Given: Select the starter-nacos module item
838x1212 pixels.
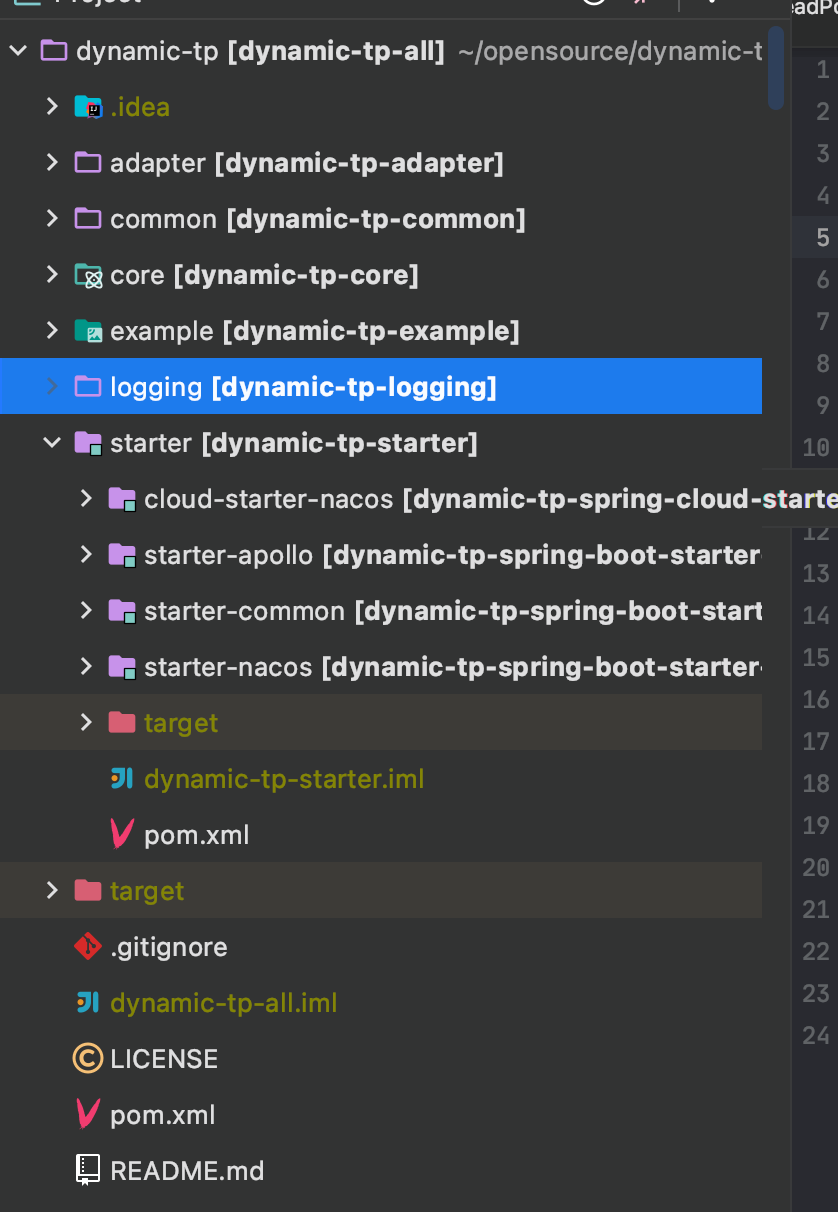Looking at the screenshot, I should [228, 667].
